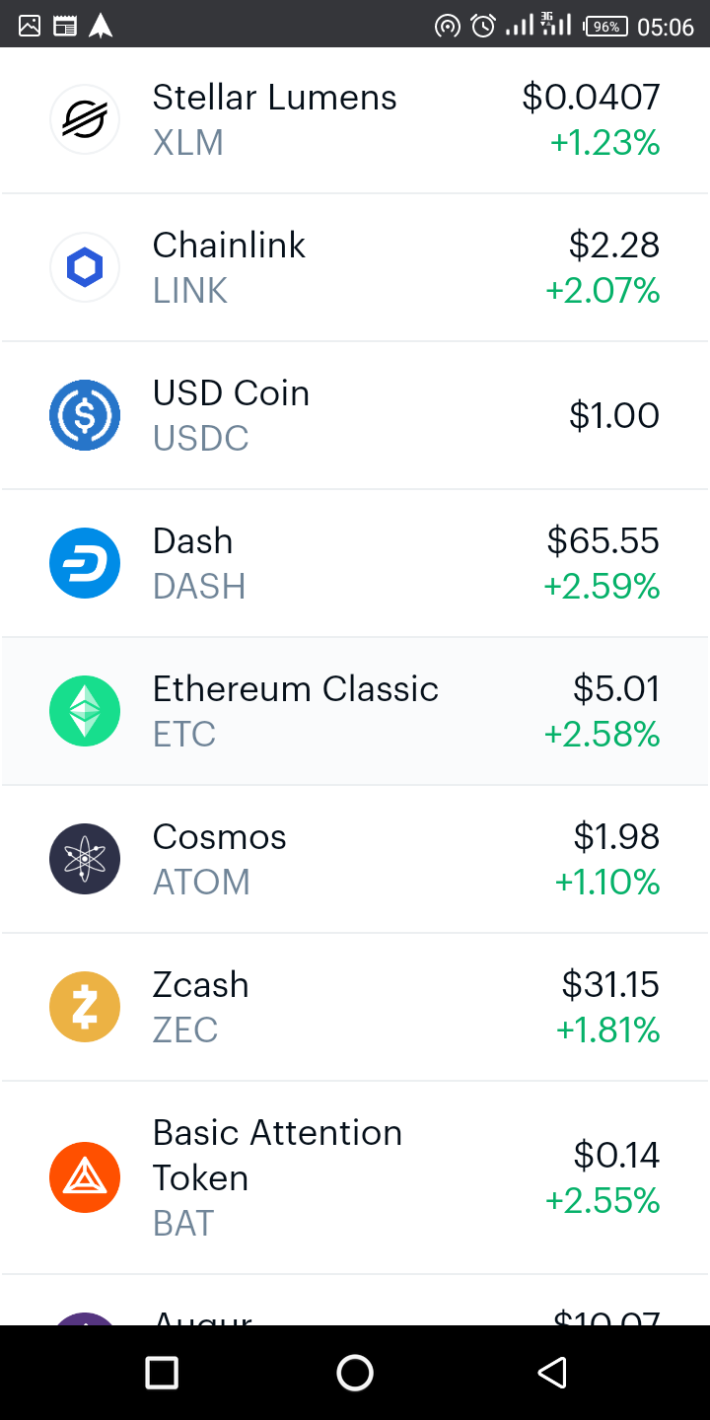Tap the Android back triangle button
This screenshot has width=710, height=1420.
coord(552,1372)
